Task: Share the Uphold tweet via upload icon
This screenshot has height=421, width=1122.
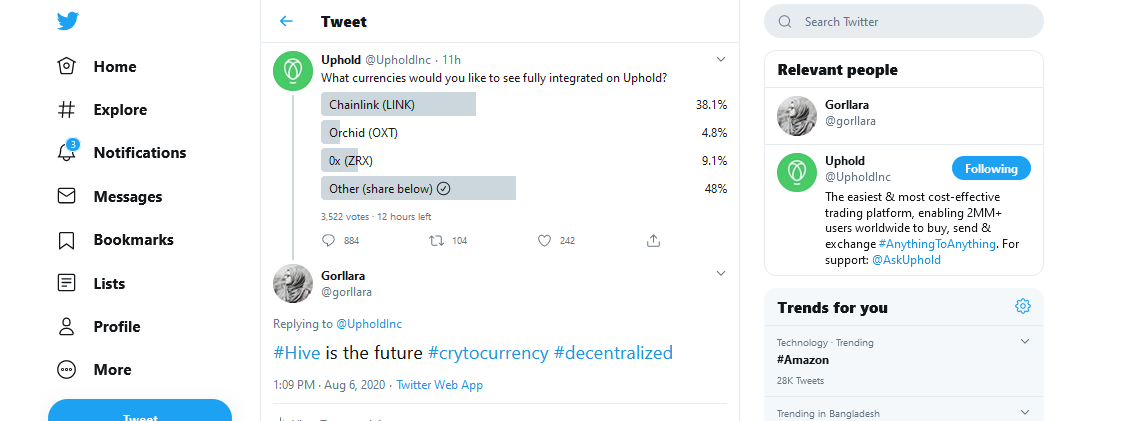Action: [x=653, y=241]
